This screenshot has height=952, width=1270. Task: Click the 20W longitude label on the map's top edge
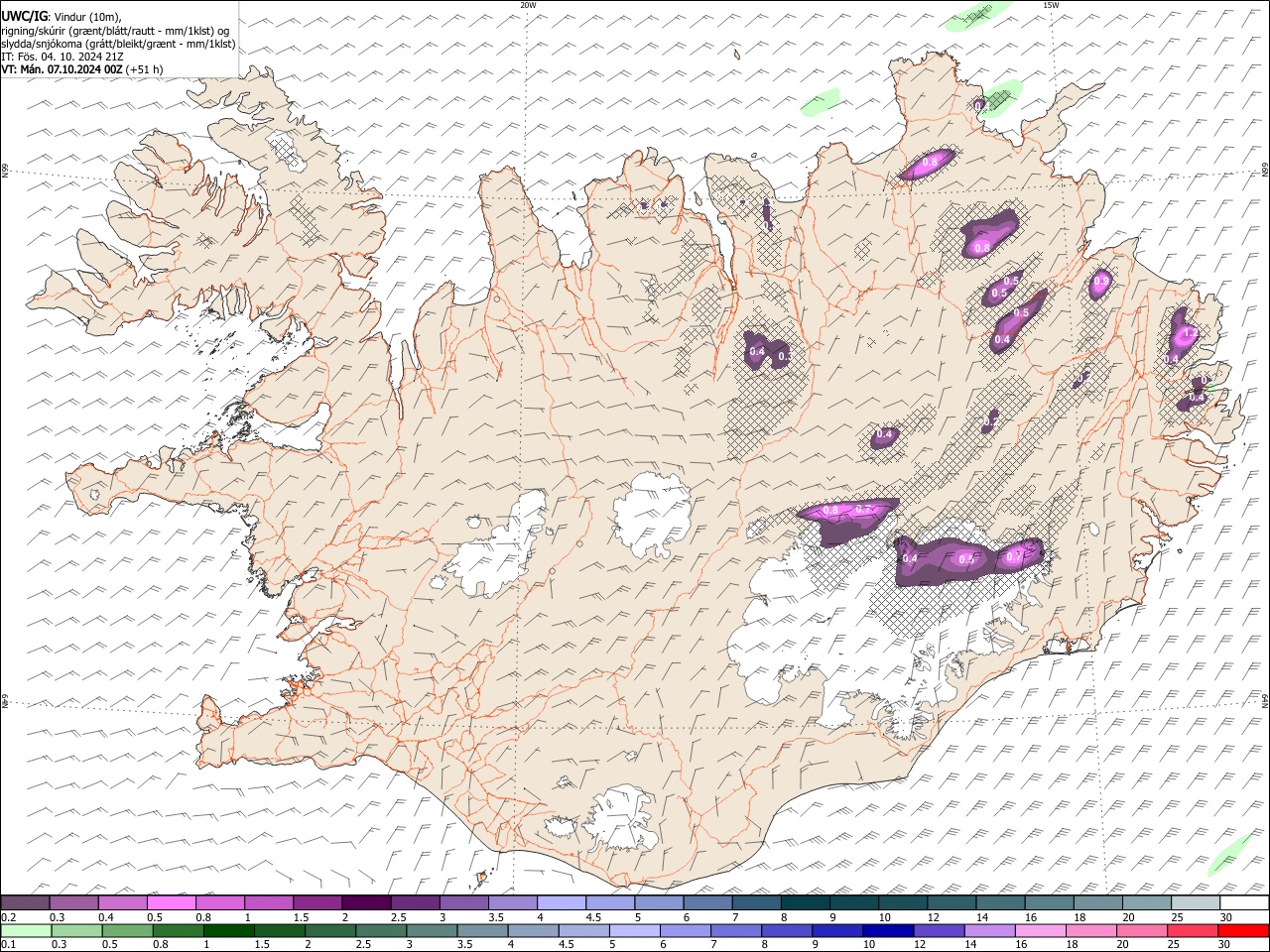tap(528, 5)
